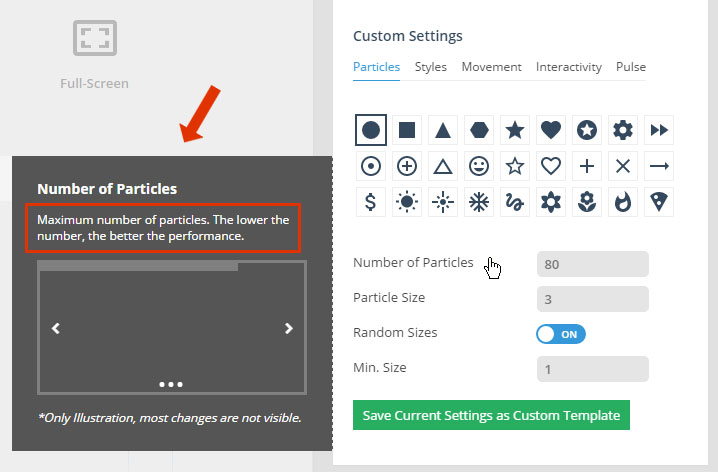
Task: Click the 'Custom Settings' heading
Action: 408,36
